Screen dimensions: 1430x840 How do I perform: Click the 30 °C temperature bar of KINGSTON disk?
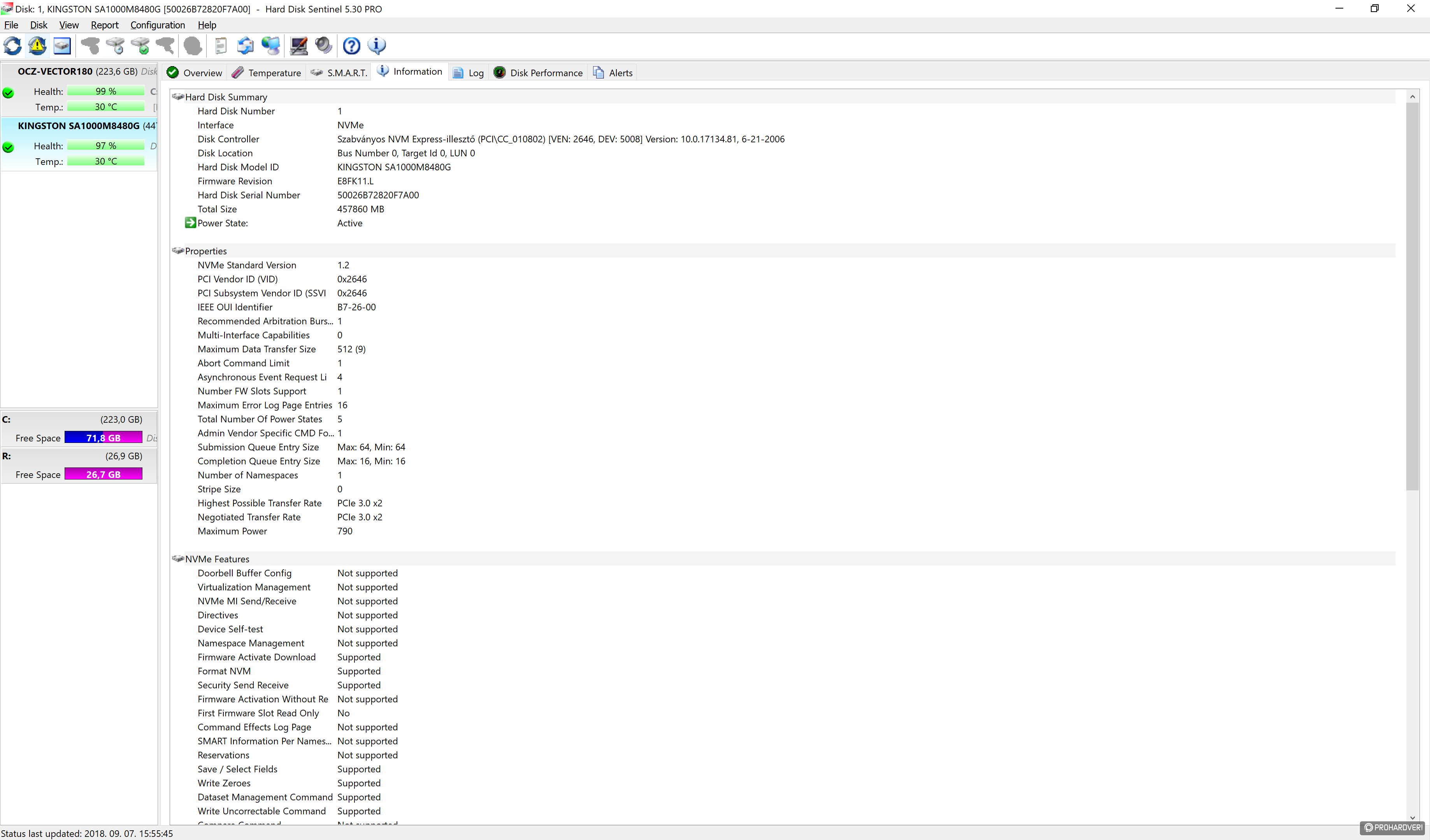click(105, 161)
